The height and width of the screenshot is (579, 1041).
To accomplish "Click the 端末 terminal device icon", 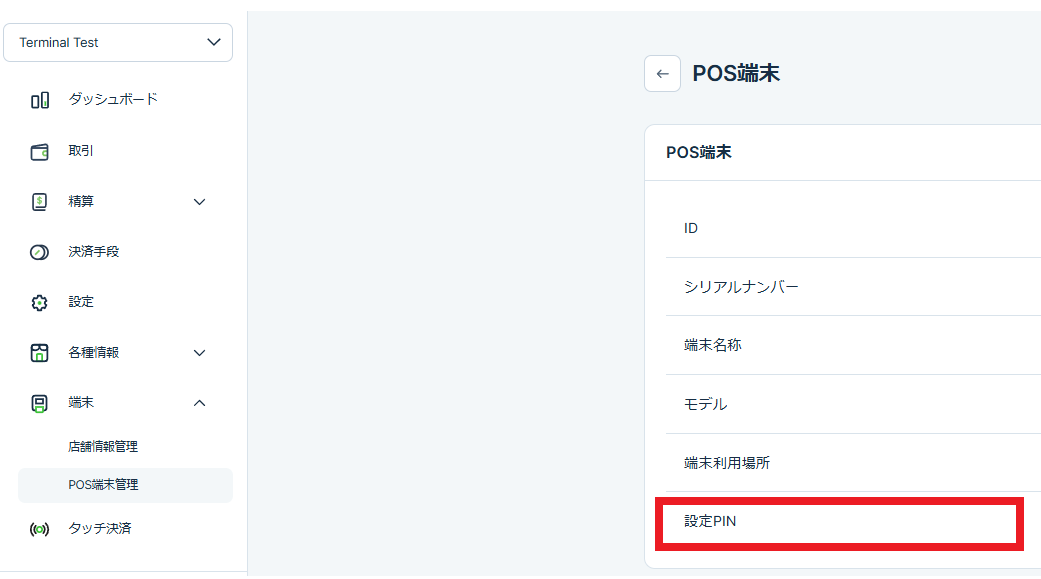I will (40, 403).
